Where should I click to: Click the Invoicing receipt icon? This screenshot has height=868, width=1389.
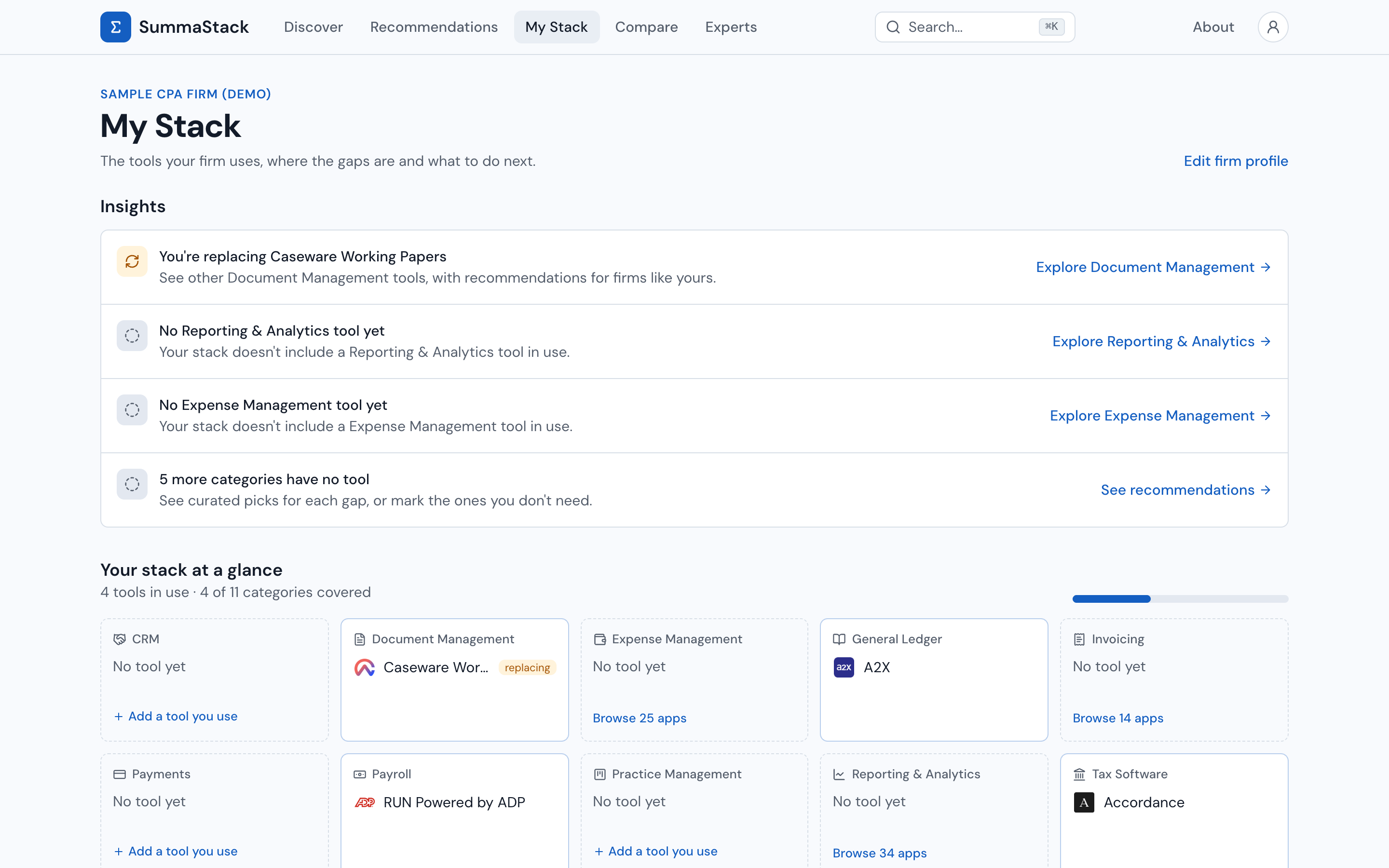tap(1079, 639)
